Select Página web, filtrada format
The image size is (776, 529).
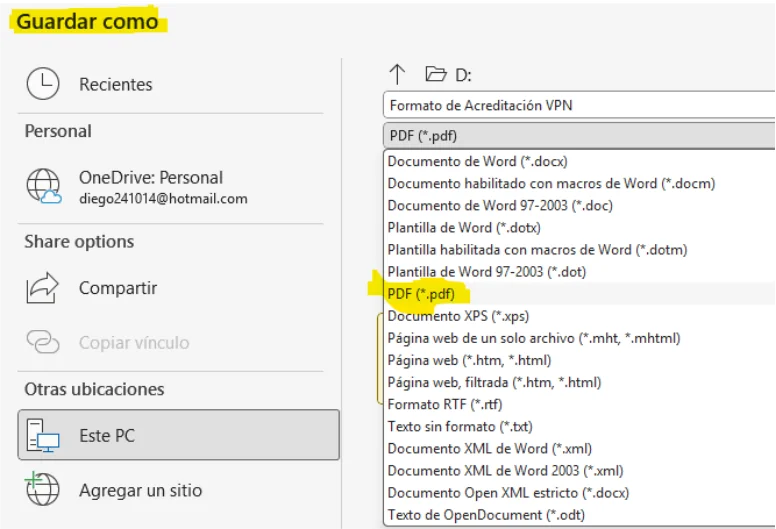pos(580,382)
